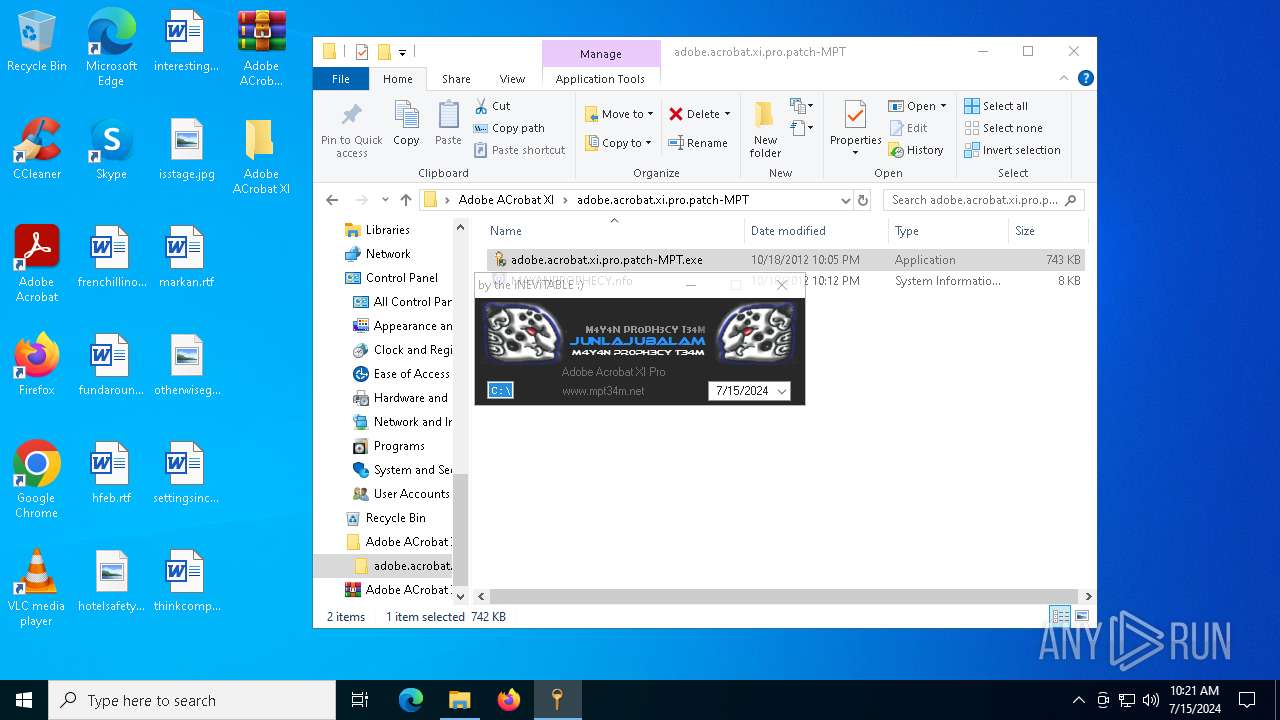The image size is (1280, 720).
Task: Collapse the ribbon with the chevron
Action: coord(1064,78)
